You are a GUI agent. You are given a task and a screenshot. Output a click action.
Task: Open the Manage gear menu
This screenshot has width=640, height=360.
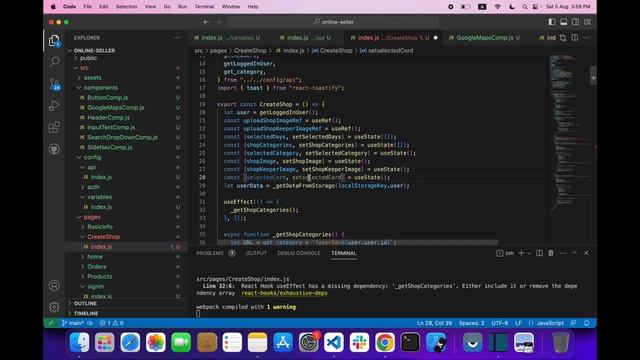54,307
